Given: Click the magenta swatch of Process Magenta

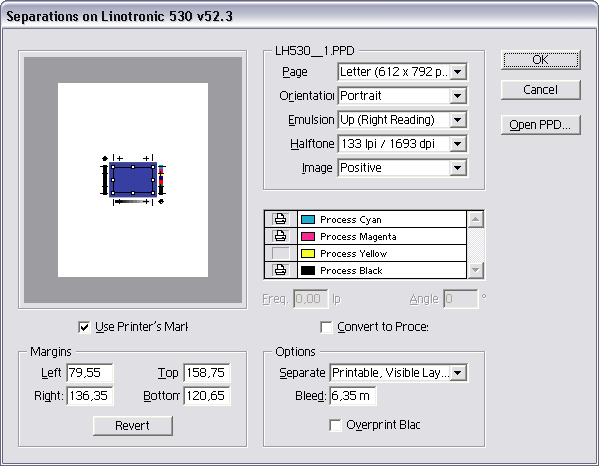Looking at the screenshot, I should (x=308, y=236).
